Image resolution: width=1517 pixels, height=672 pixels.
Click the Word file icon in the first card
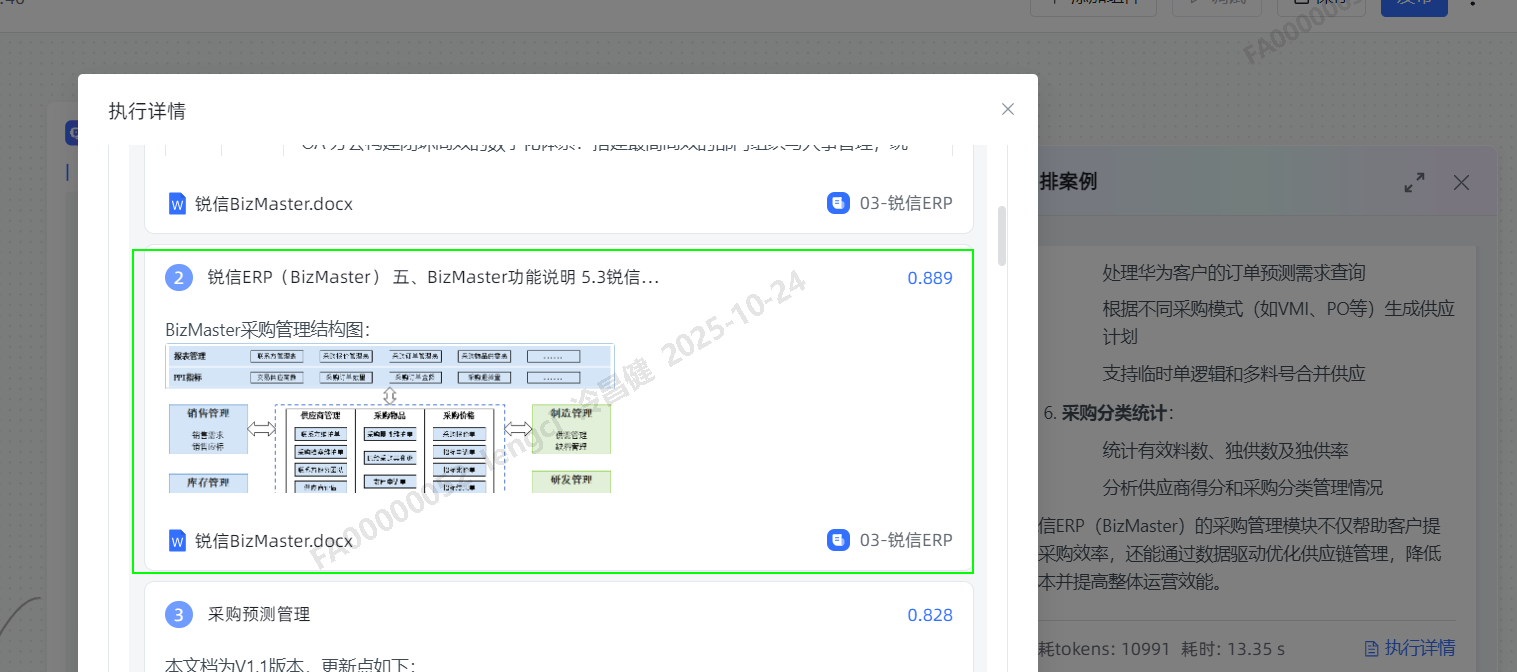coord(177,204)
